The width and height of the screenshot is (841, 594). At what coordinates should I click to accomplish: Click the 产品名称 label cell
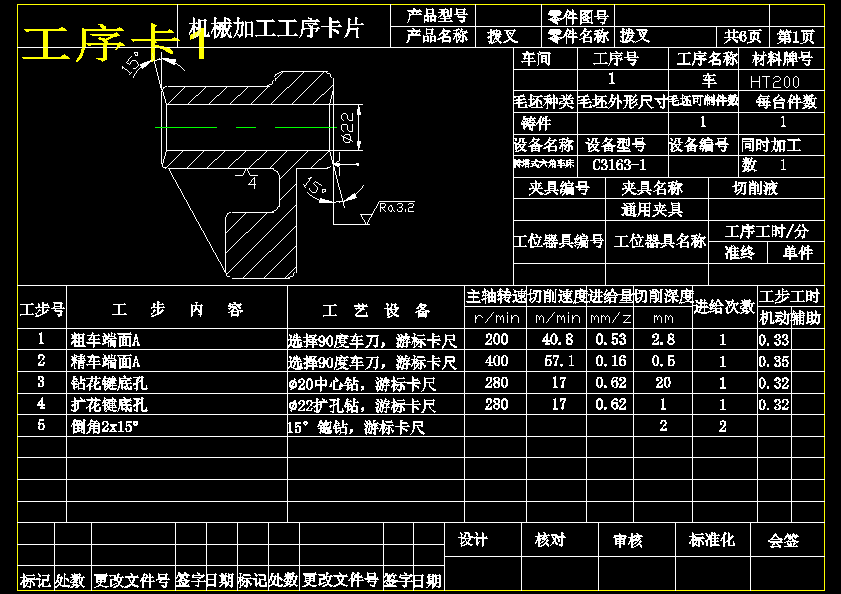pos(437,36)
